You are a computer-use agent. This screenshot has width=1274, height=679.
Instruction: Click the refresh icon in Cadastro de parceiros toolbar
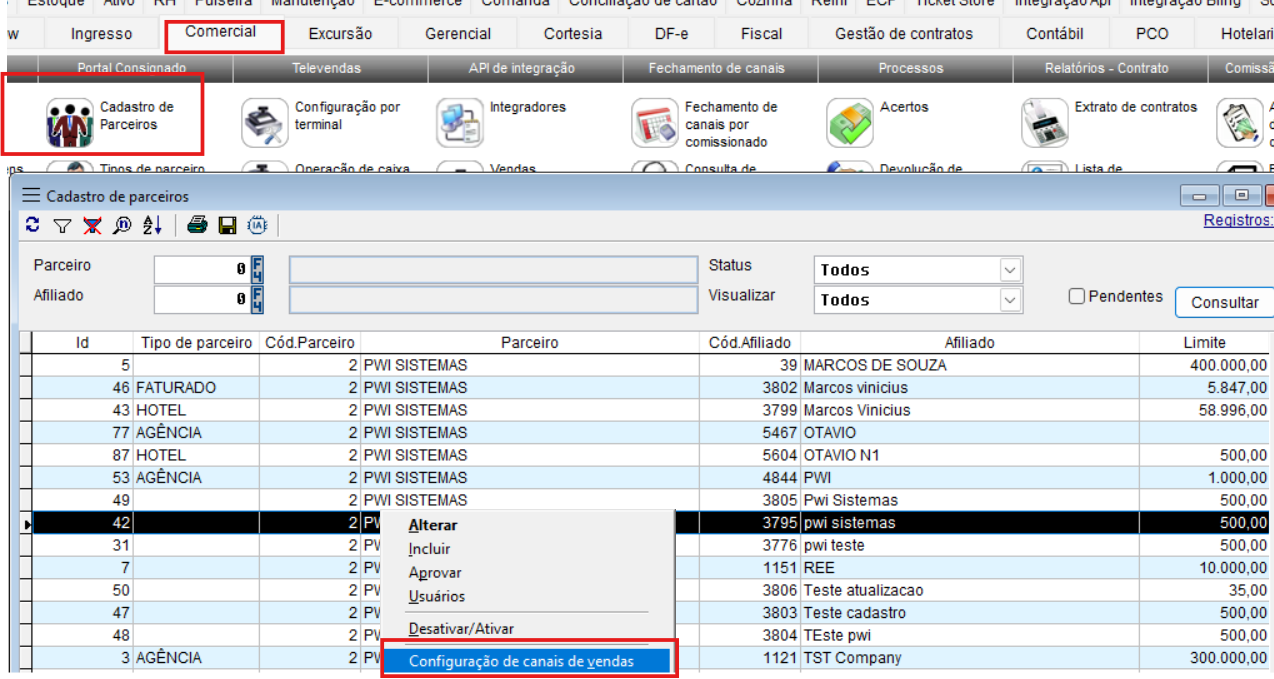(34, 225)
